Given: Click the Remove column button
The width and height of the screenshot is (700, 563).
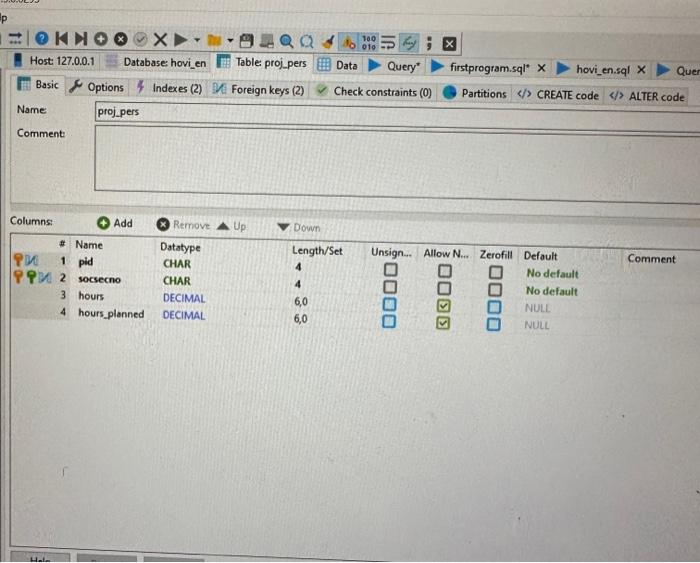Looking at the screenshot, I should [183, 225].
